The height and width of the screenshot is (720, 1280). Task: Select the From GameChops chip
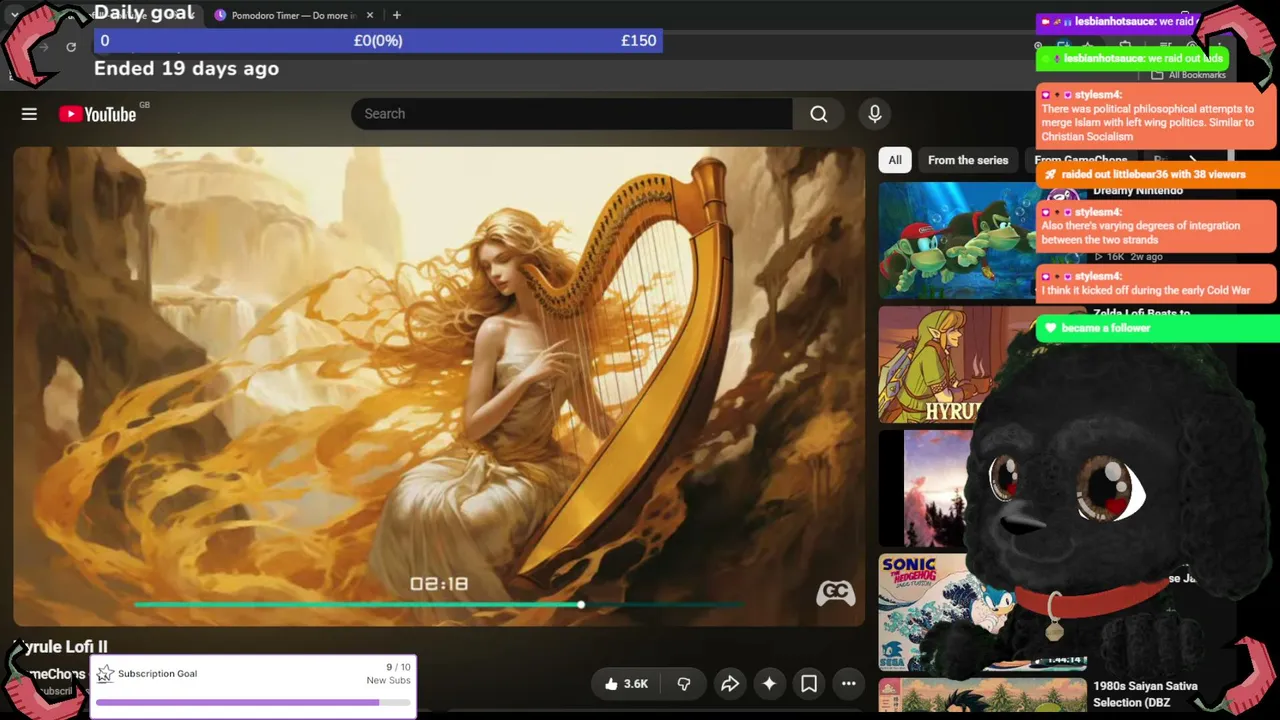(1080, 160)
